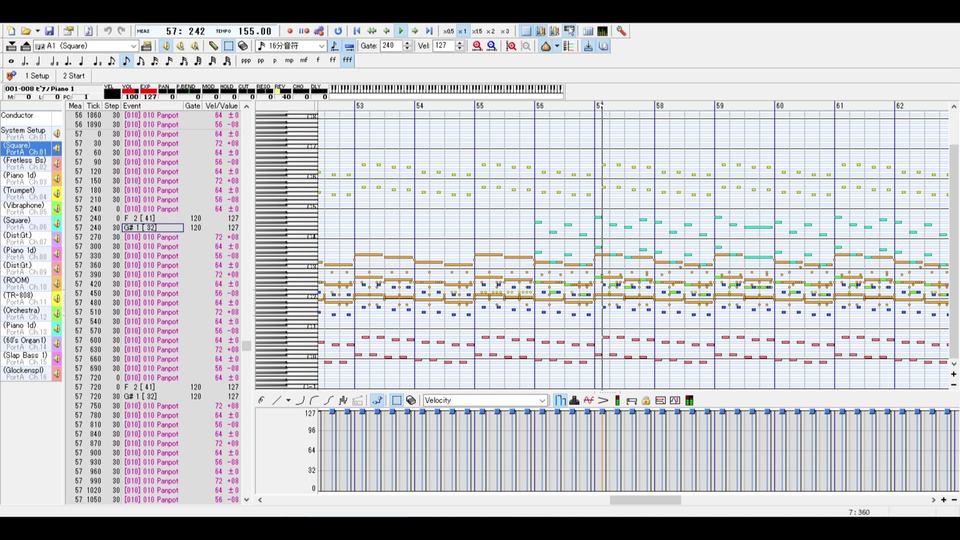Mute the TR-808 track speaker
960x540 pixels.
57,298
